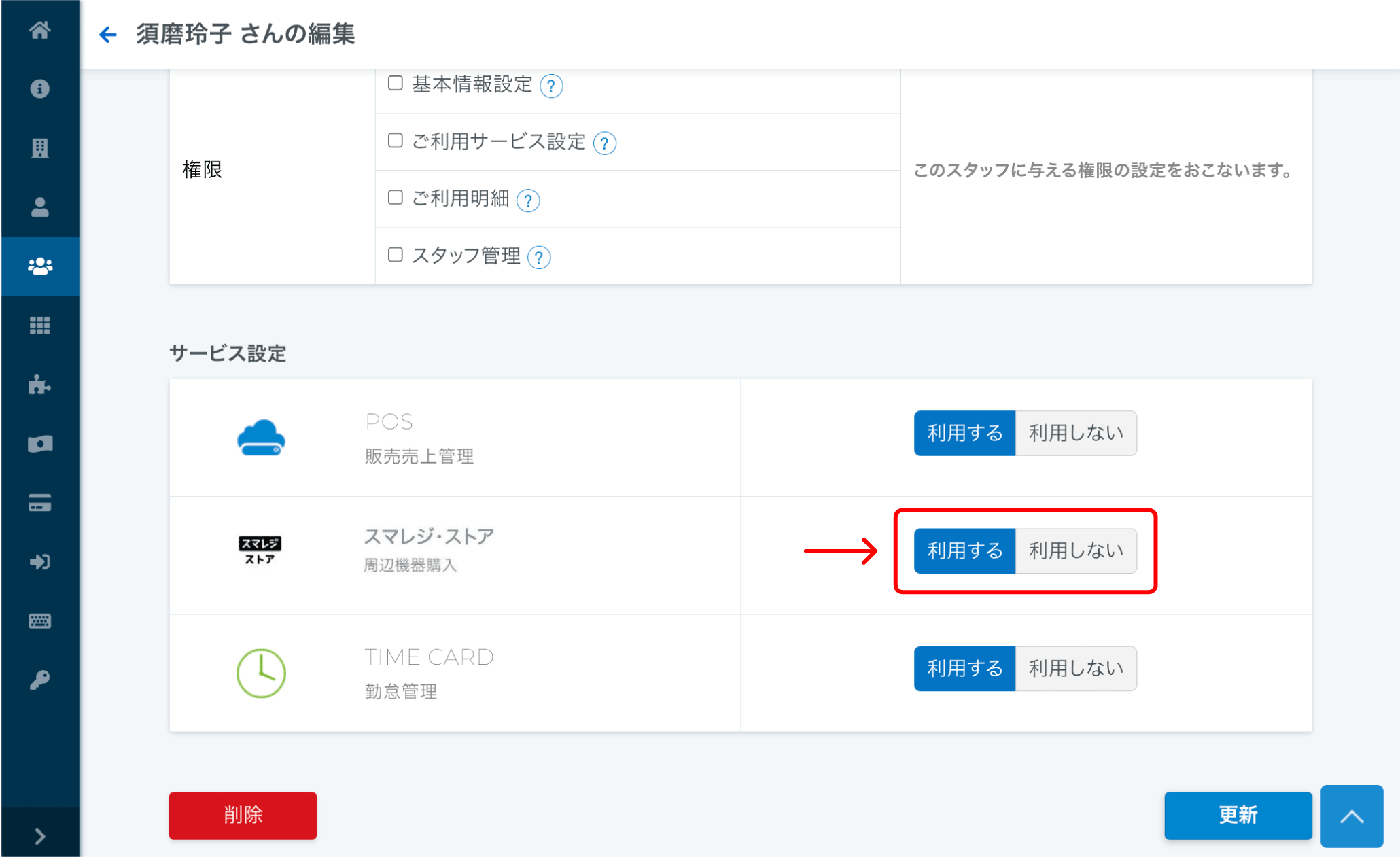This screenshot has width=1400, height=857.
Task: Select the building icon in sidebar
Action: coord(39,147)
